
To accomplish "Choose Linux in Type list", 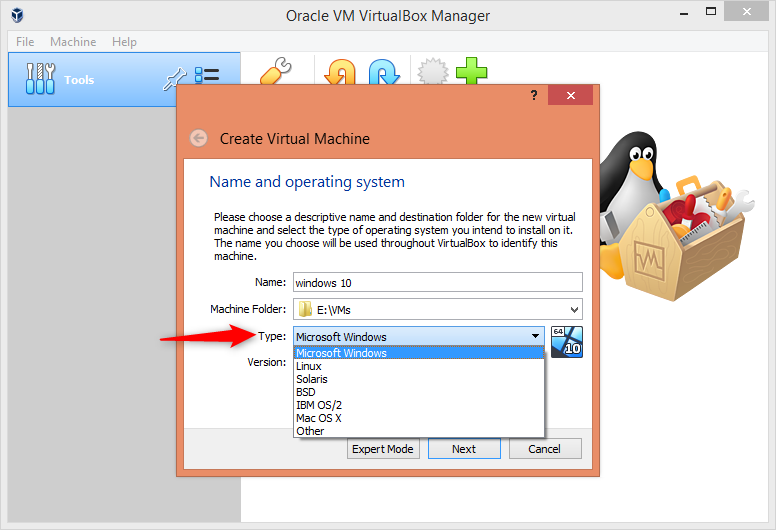I will click(x=419, y=366).
